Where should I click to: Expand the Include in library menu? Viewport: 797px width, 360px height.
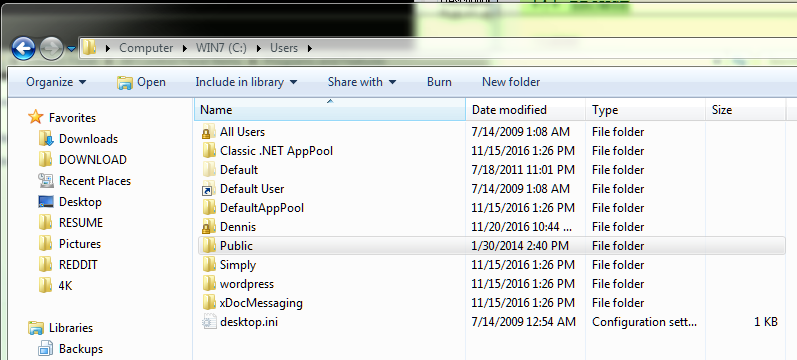[x=246, y=82]
